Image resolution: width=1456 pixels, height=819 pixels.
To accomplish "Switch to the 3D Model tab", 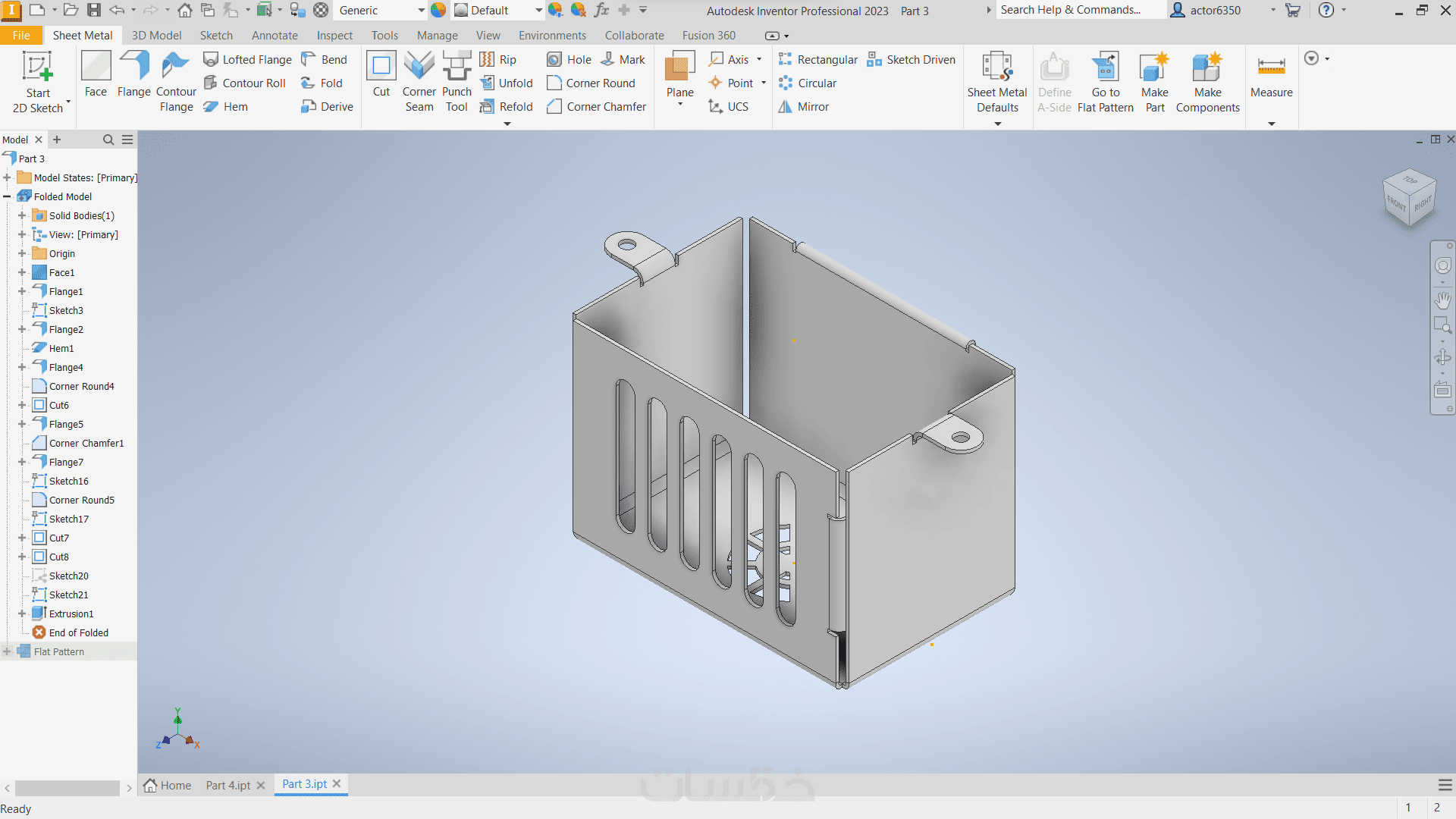I will tap(156, 36).
